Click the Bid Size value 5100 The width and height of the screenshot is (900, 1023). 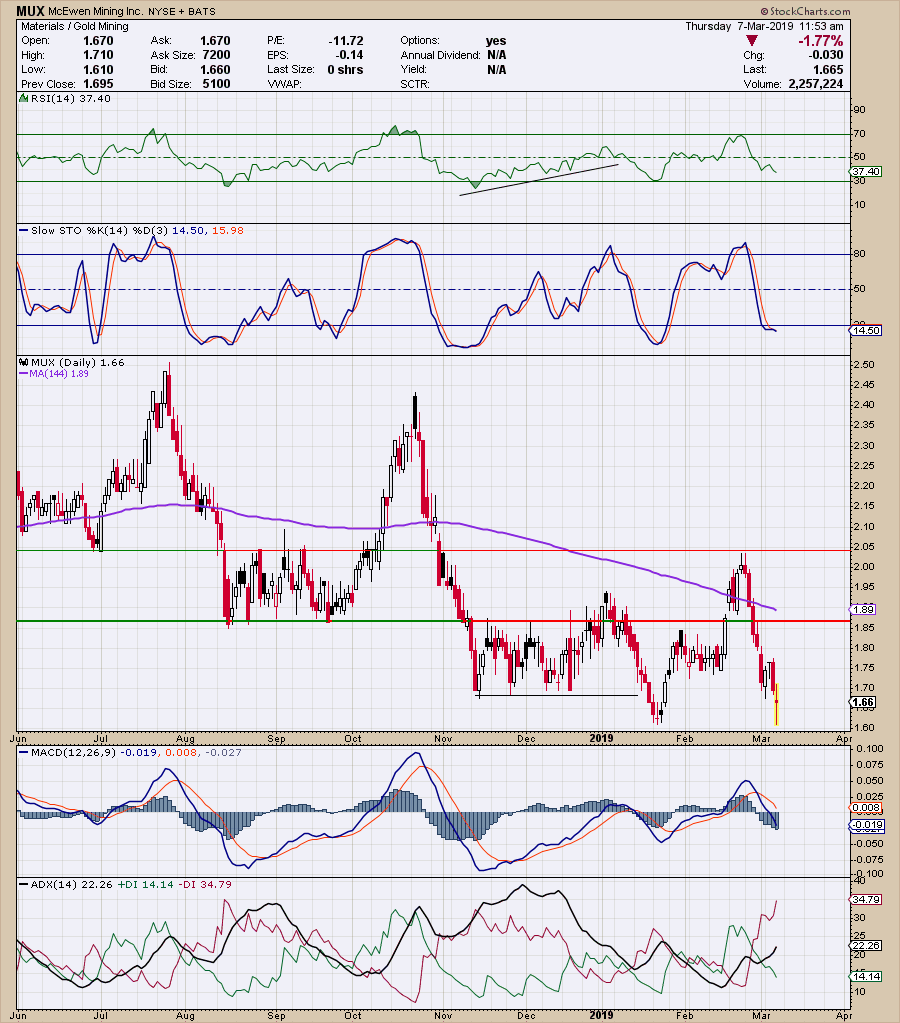click(216, 84)
